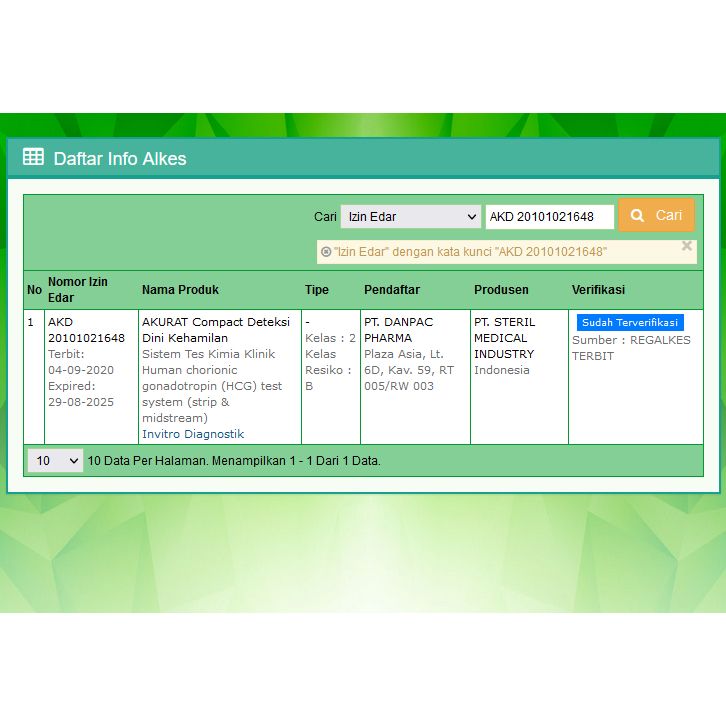This screenshot has height=726, width=726.
Task: Click the Tipe column header
Action: point(317,289)
